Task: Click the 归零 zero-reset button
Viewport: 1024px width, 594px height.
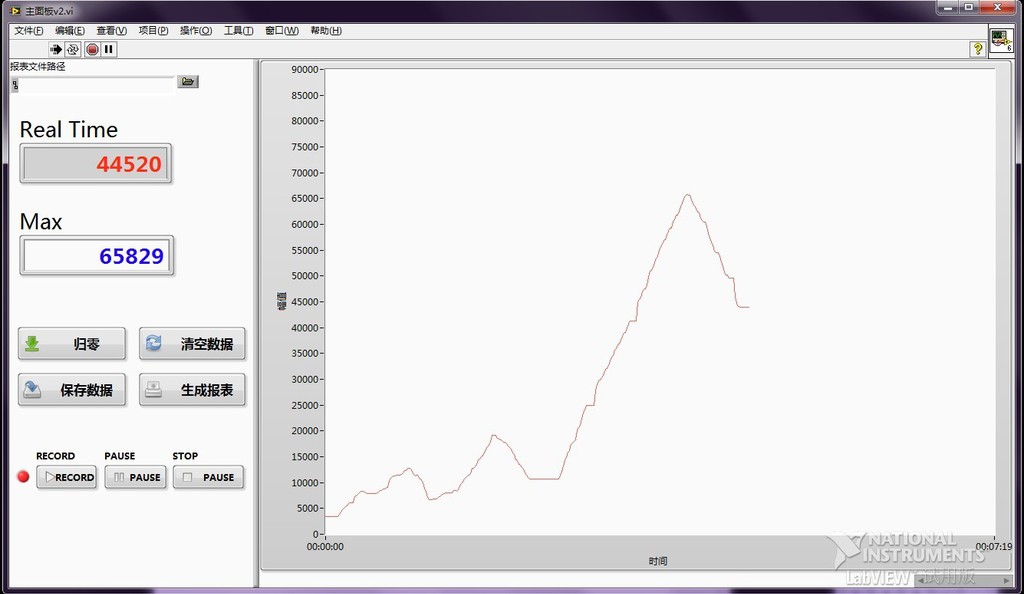Action: pos(72,344)
